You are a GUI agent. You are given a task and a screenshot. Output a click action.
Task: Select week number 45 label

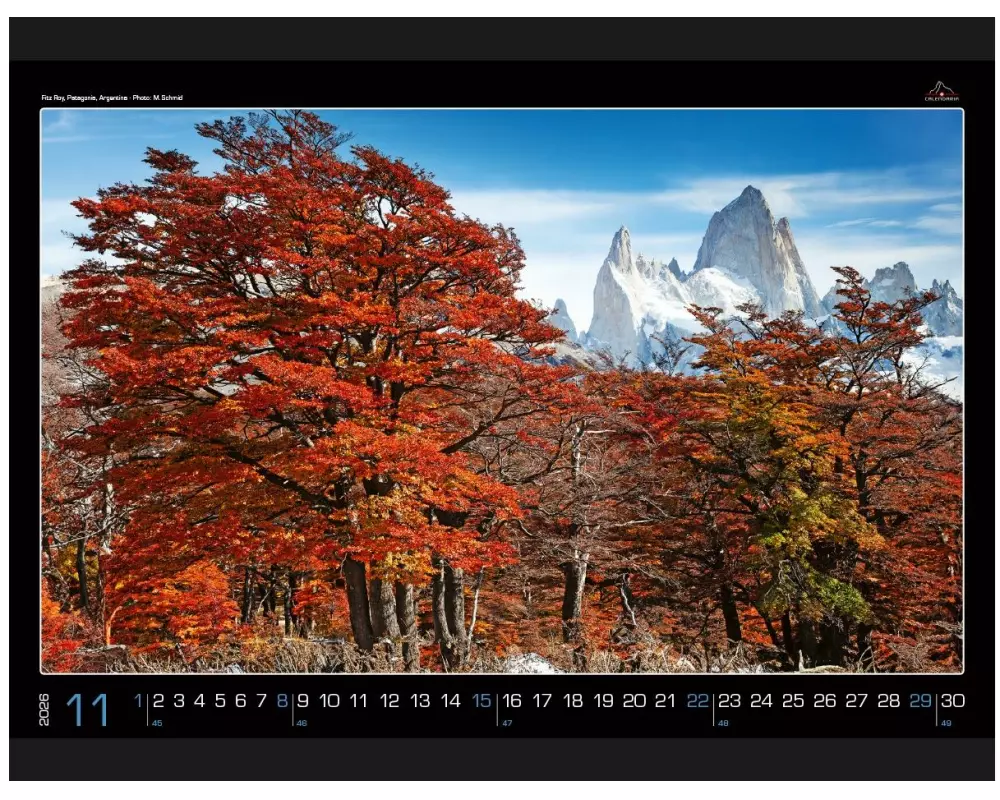(157, 723)
